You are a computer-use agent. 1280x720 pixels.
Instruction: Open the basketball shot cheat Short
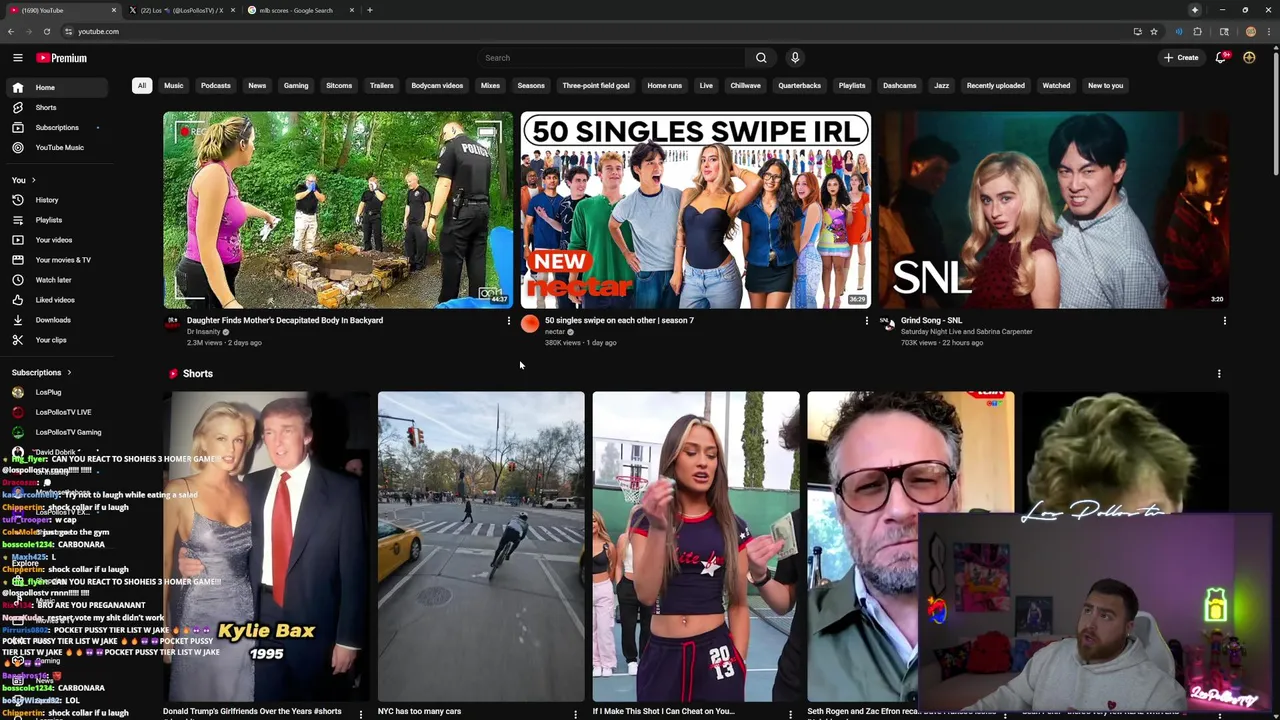point(696,547)
